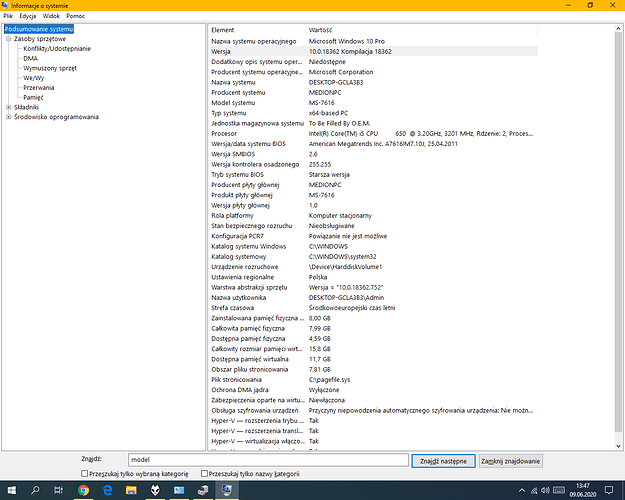
Task: Open the Pomoc menu
Action: pyautogui.click(x=75, y=16)
